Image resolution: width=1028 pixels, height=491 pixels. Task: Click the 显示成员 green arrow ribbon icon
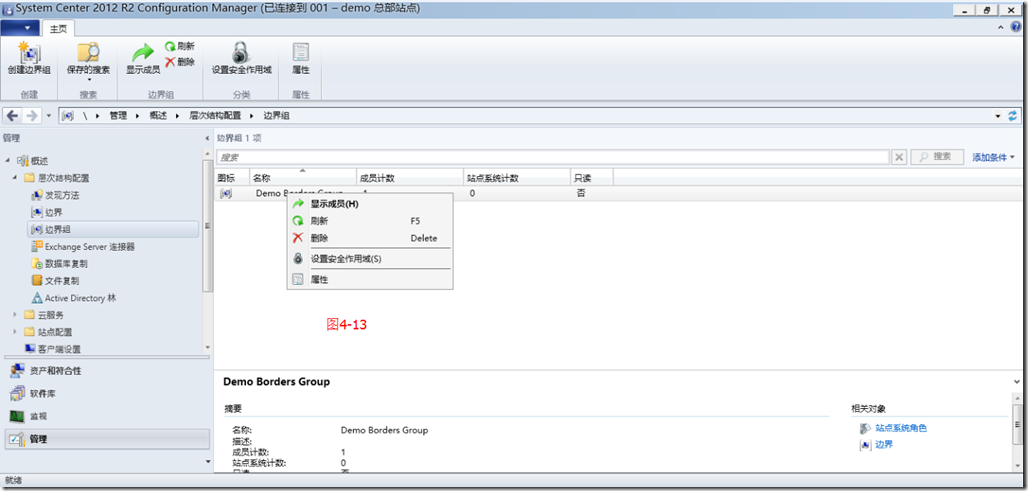143,53
